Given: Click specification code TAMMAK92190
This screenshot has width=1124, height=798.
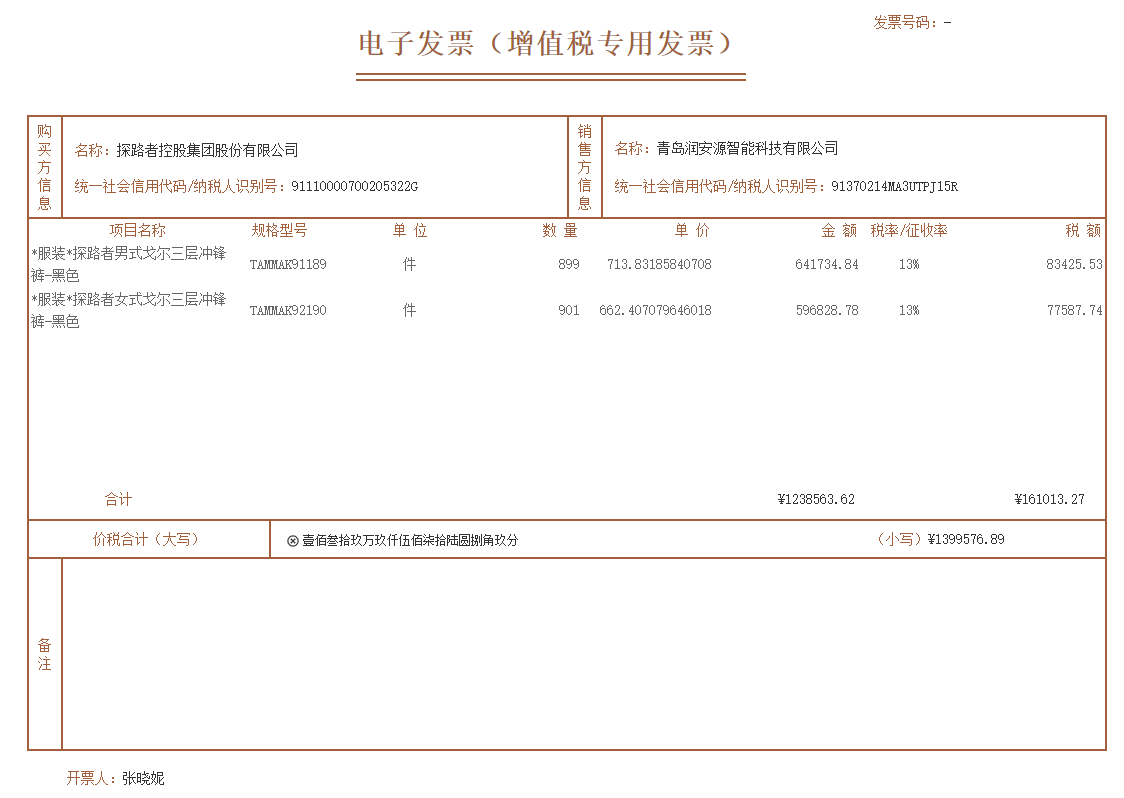Looking at the screenshot, I should click(288, 311).
